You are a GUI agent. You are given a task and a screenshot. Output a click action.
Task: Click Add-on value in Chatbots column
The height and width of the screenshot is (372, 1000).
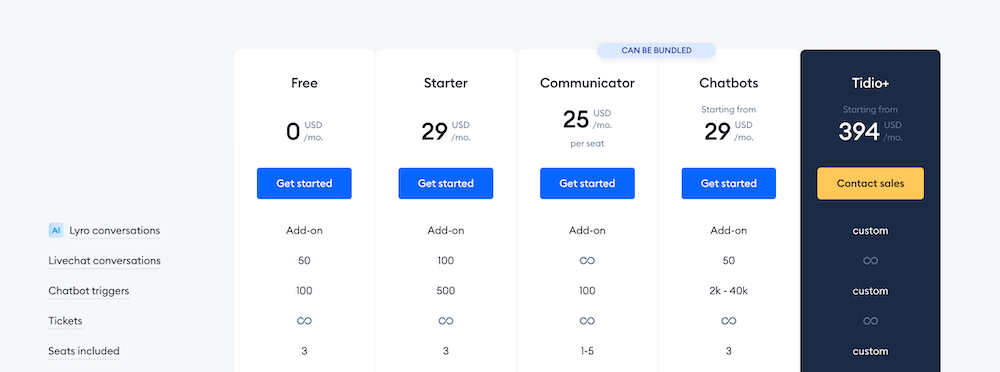coord(729,230)
